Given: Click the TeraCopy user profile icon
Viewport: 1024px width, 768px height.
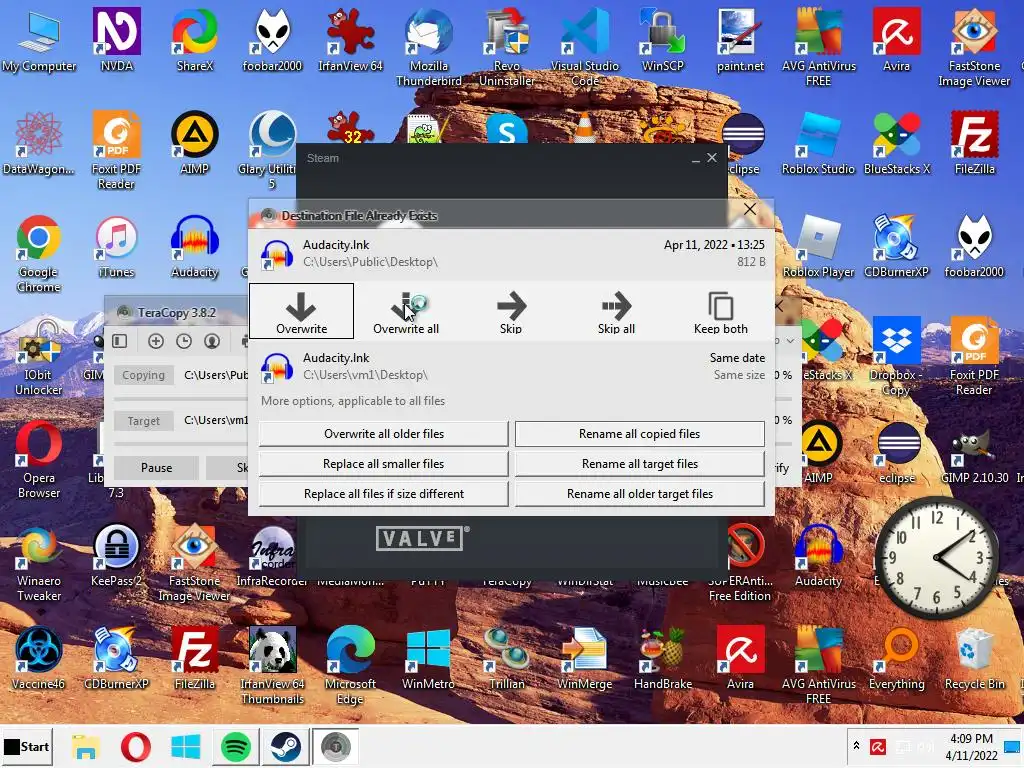Looking at the screenshot, I should click(212, 341).
